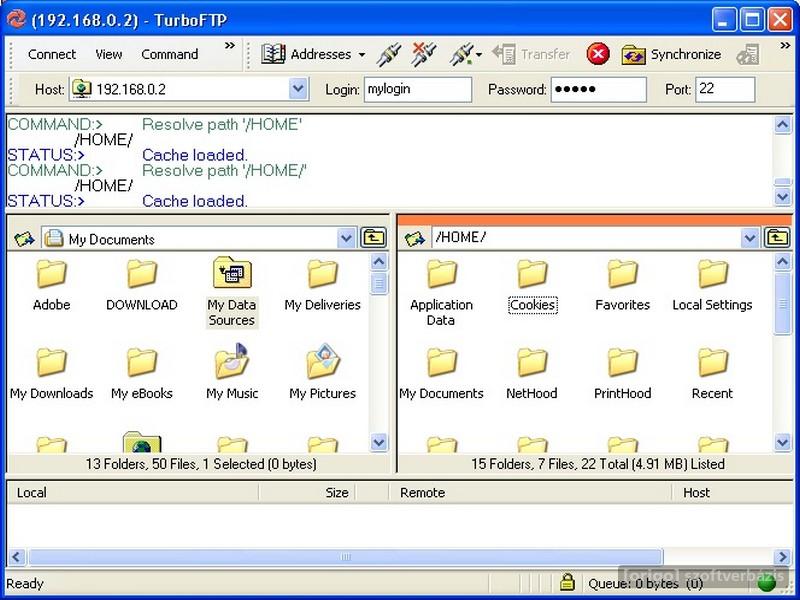Click the queue horizontal scrollbar thumb
The image size is (800, 600).
345,557
